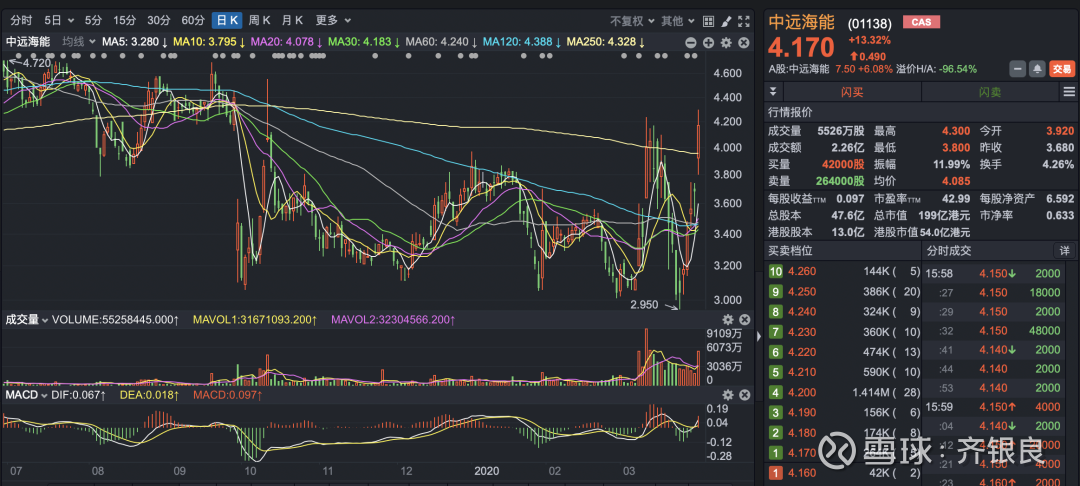Switch to 30分 chart interval
The image size is (1080, 486).
(159, 21)
